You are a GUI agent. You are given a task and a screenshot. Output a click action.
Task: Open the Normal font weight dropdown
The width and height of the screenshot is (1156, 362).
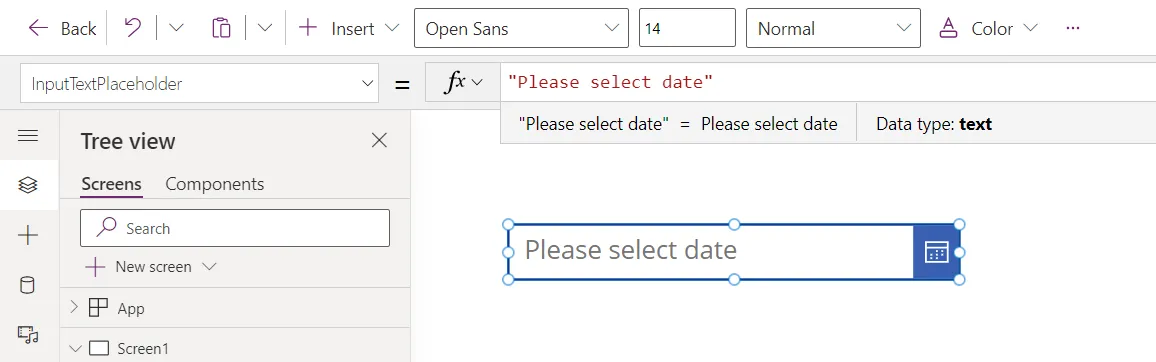833,28
